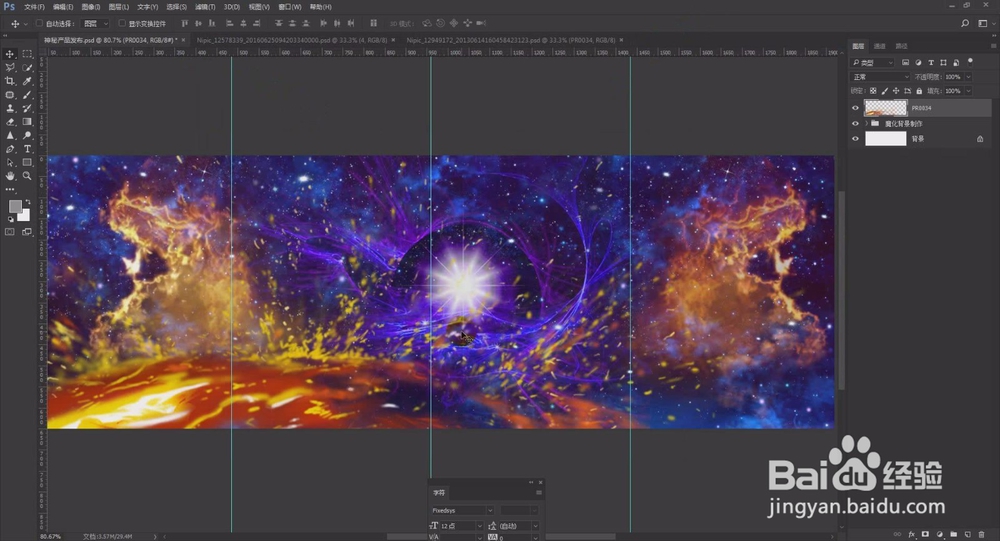Open the 正常 blend mode dropdown
The image size is (1000, 541).
pos(881,77)
